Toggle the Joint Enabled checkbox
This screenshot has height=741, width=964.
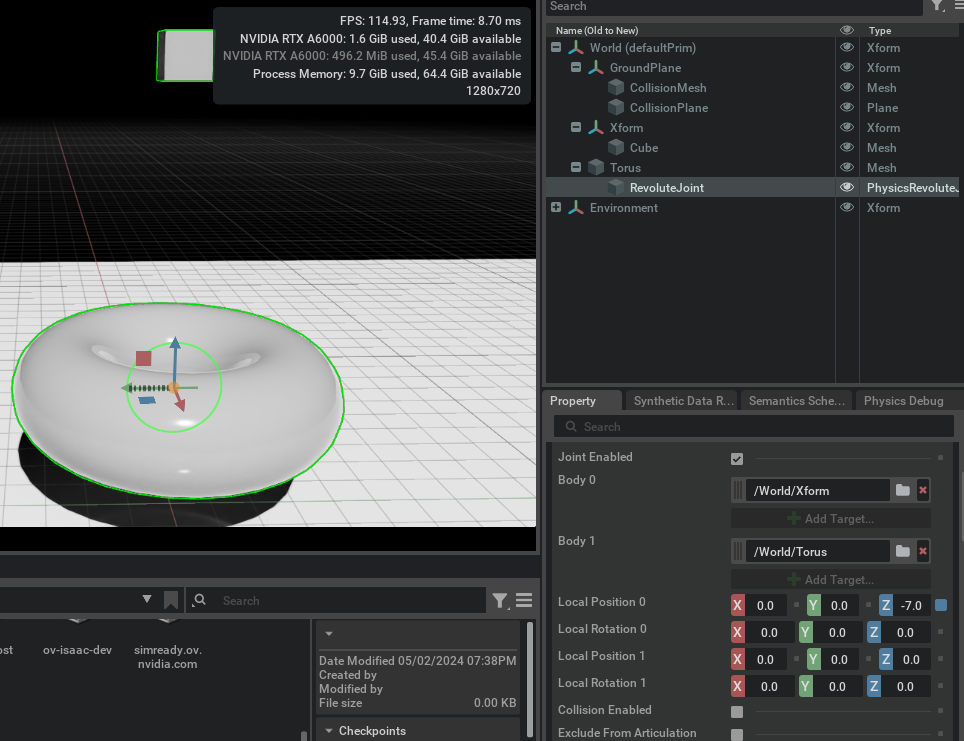[737, 458]
